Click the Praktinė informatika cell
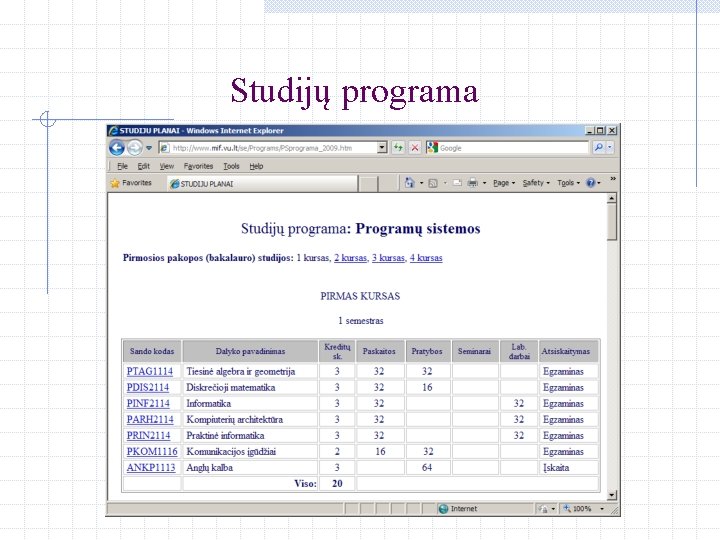 click(250, 436)
